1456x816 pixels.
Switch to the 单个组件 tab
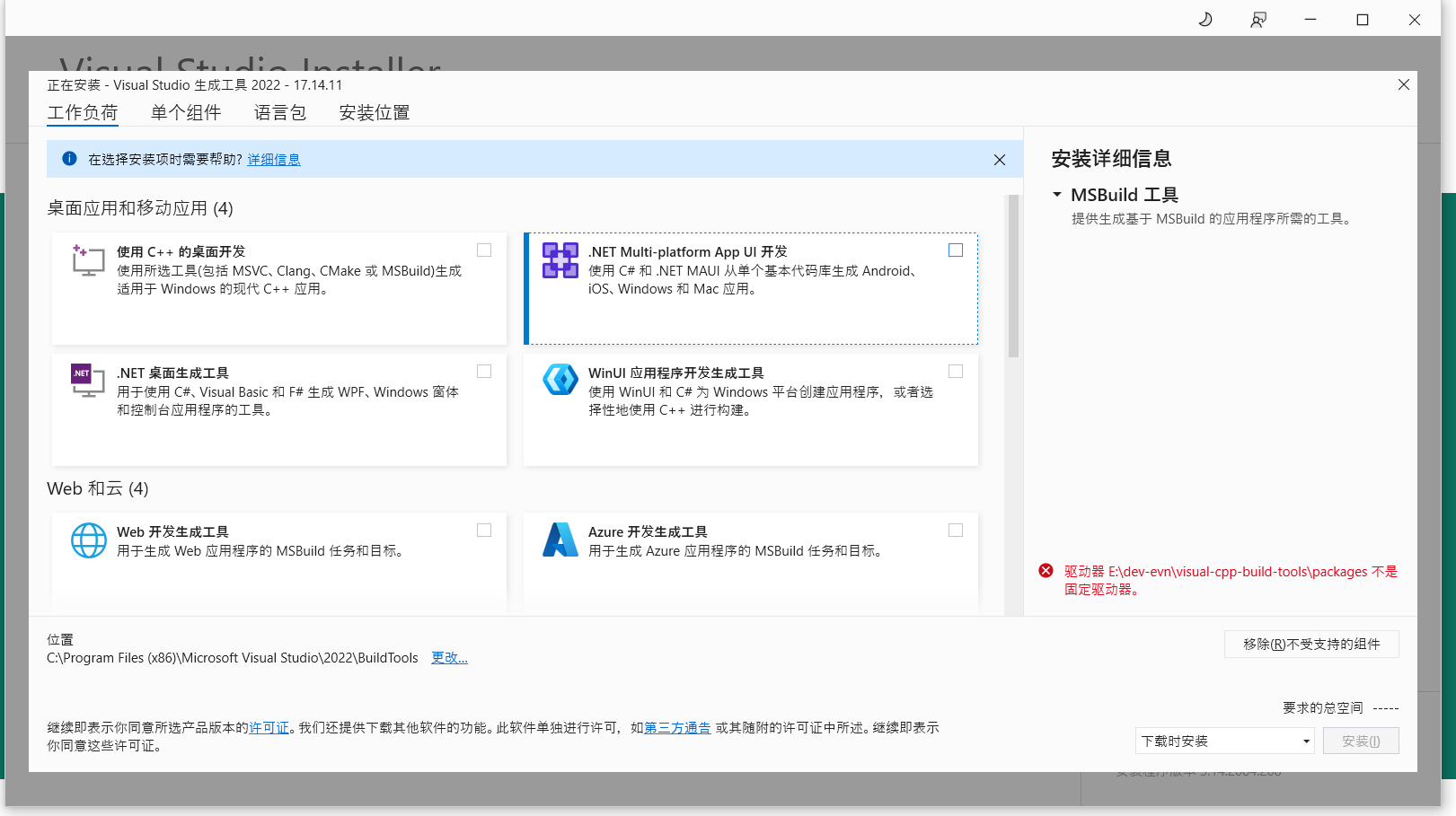(186, 113)
